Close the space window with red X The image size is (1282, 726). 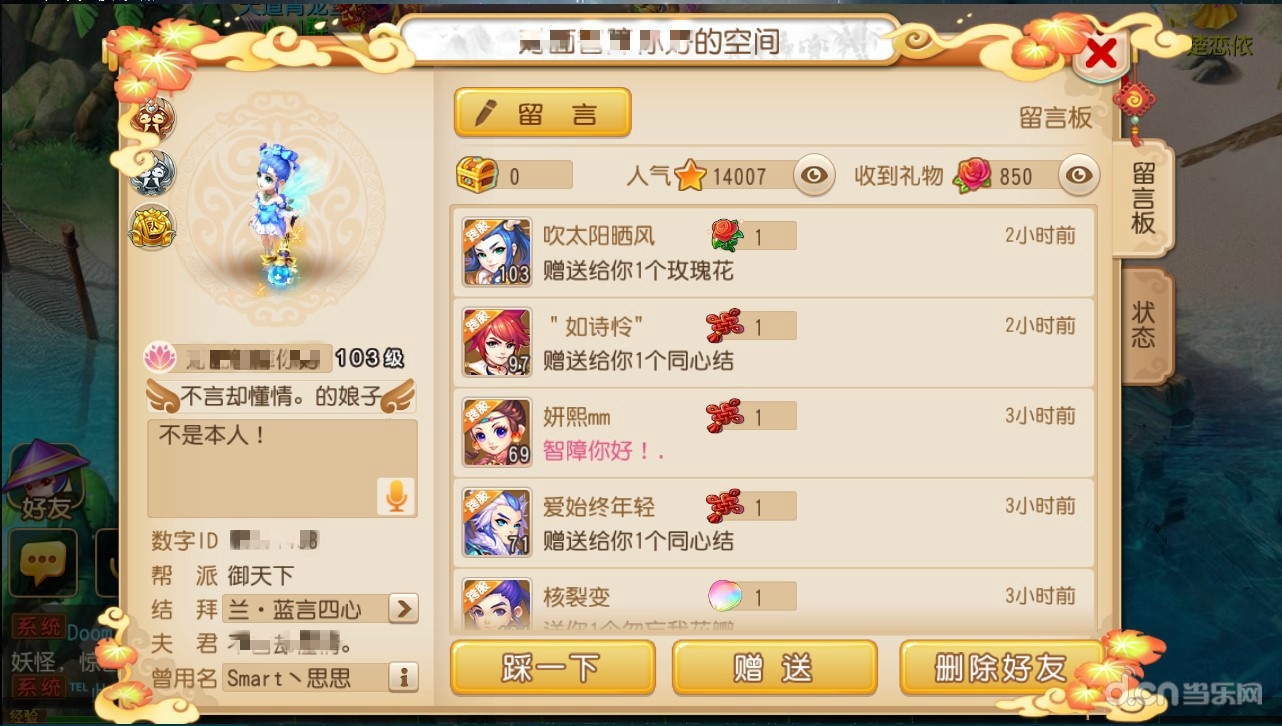click(1100, 55)
